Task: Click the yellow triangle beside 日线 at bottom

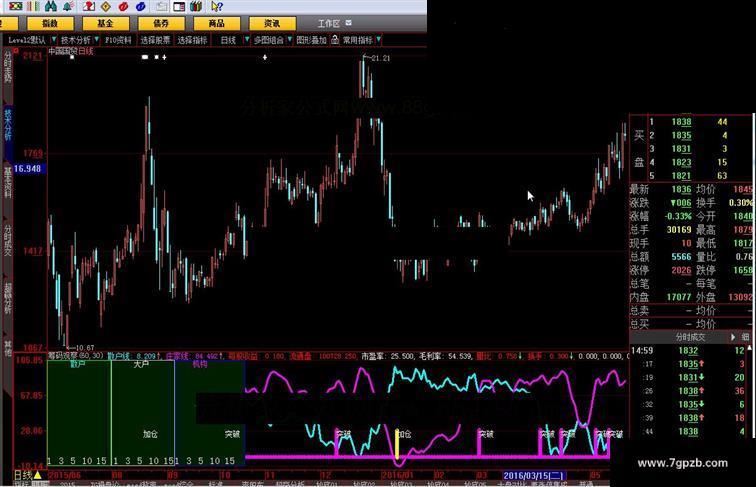Action: (38, 475)
